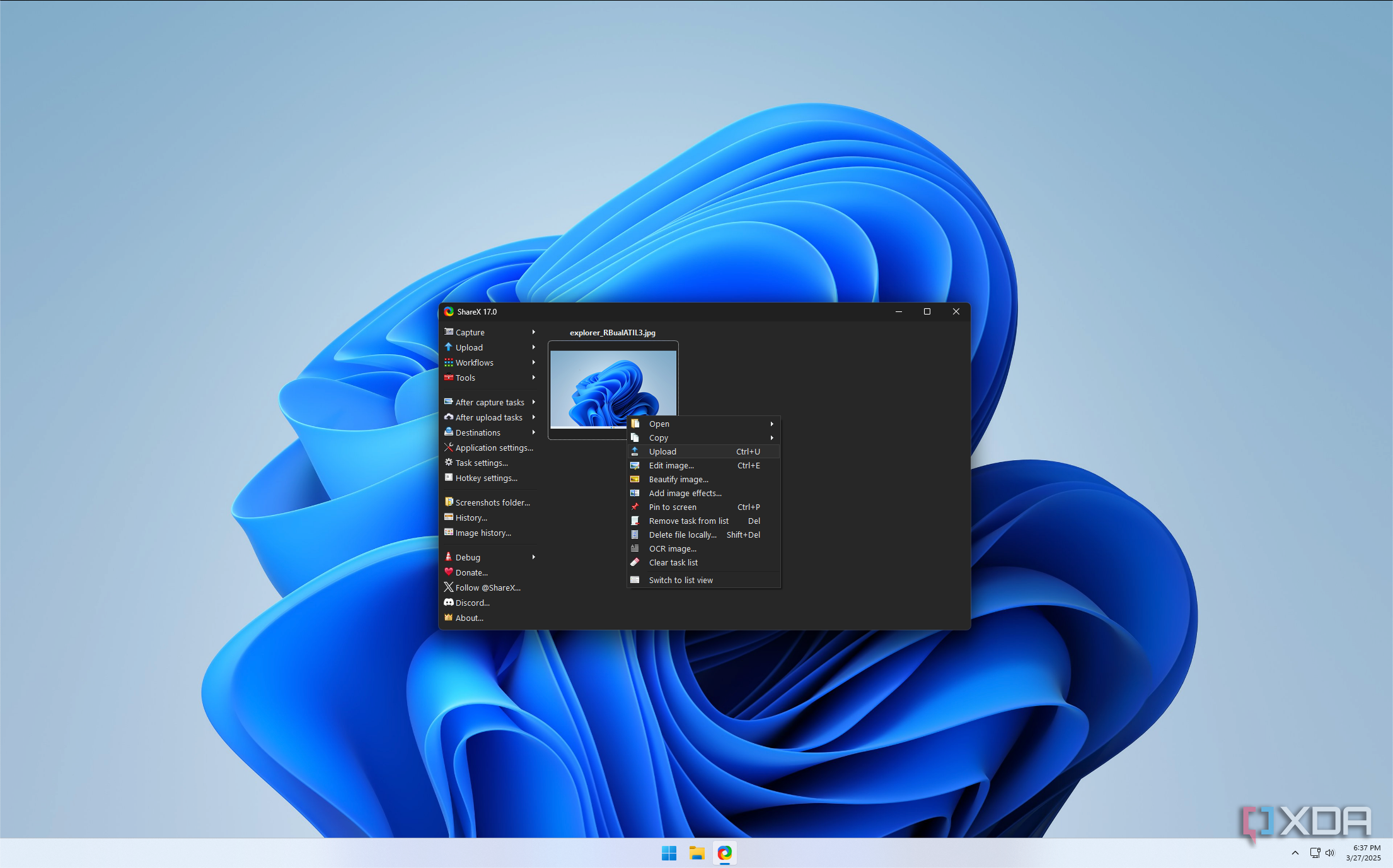1393x868 pixels.
Task: Choose Upload Ctrl+U from the context menu
Action: point(704,451)
